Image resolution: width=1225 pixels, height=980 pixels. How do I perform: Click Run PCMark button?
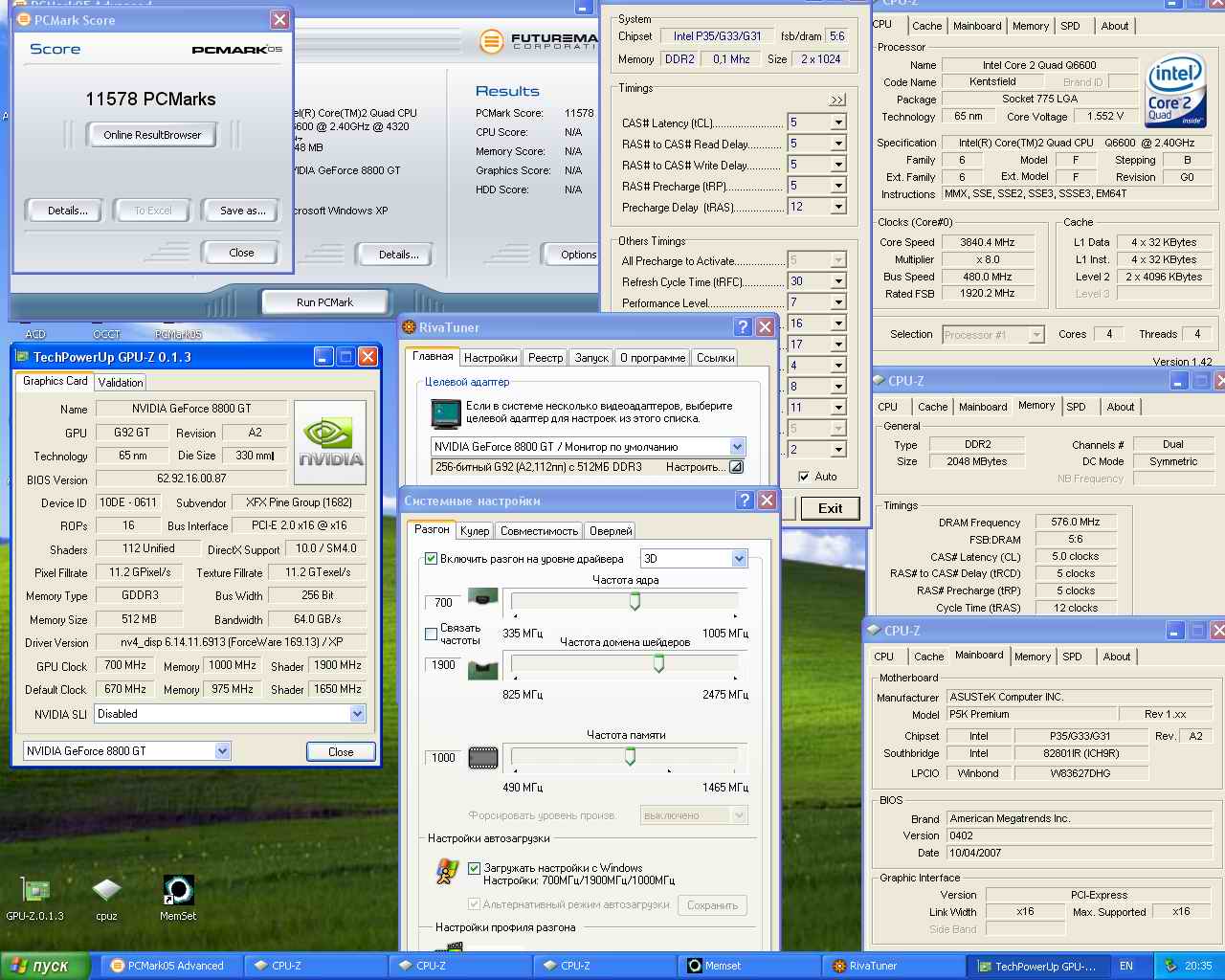[x=324, y=302]
